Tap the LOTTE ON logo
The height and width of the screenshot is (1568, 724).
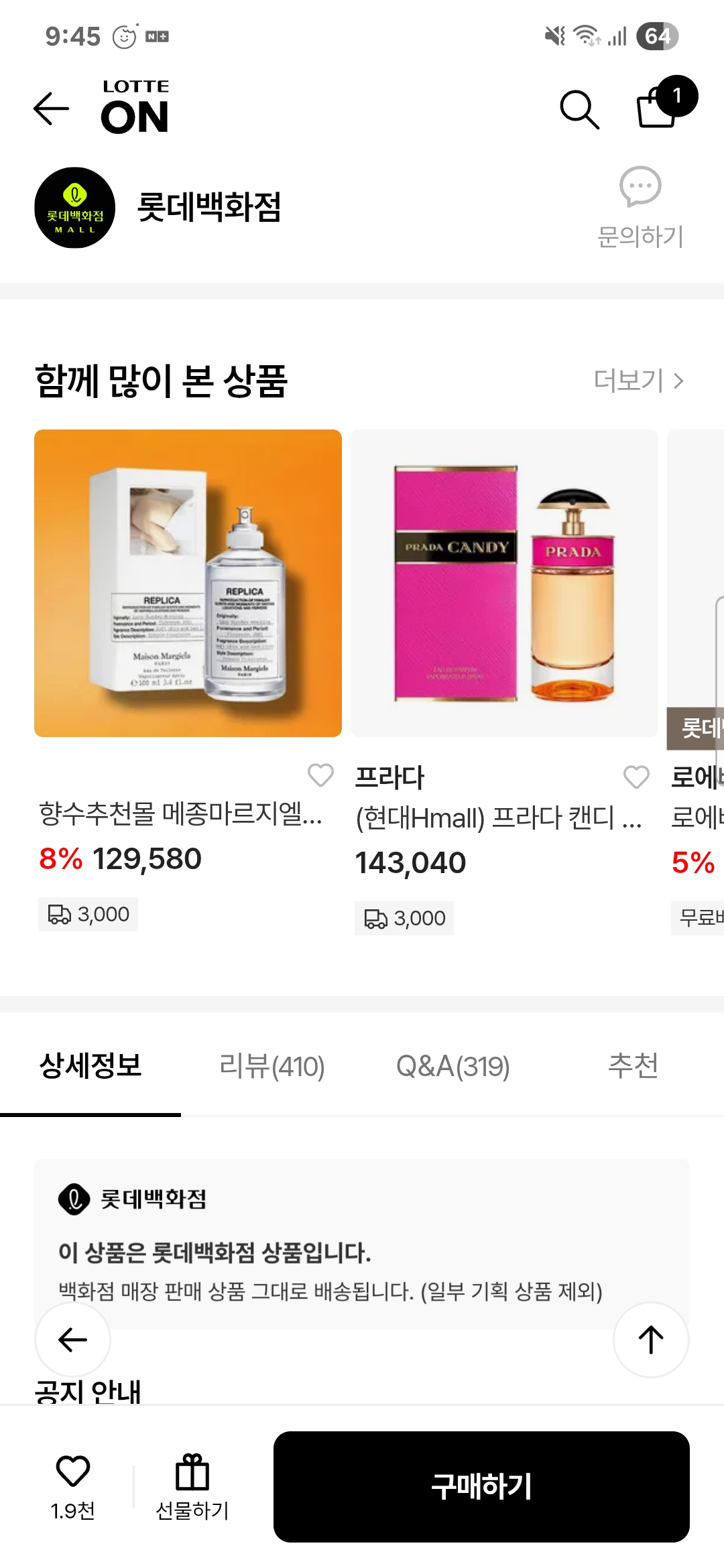click(135, 107)
